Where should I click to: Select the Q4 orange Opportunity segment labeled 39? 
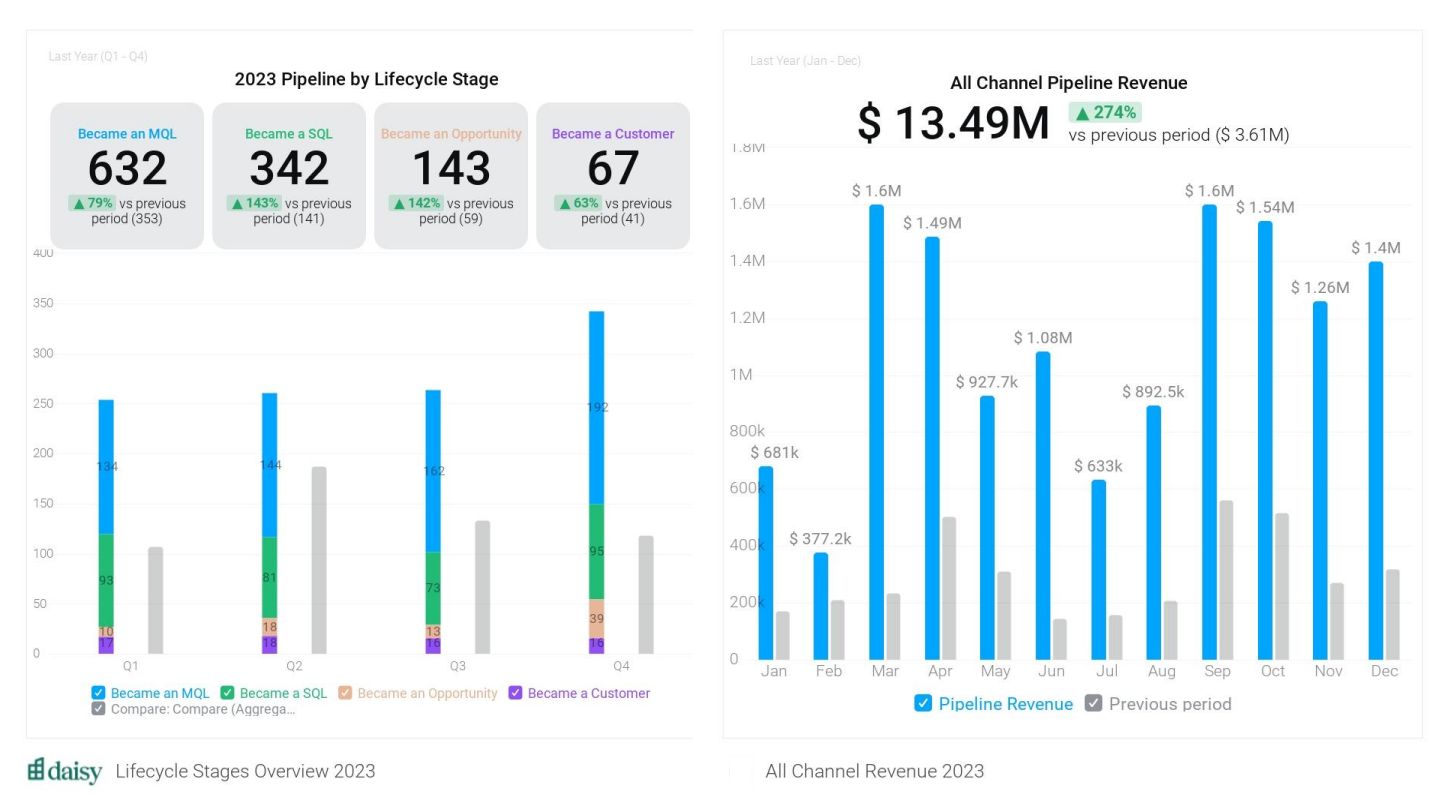point(597,618)
